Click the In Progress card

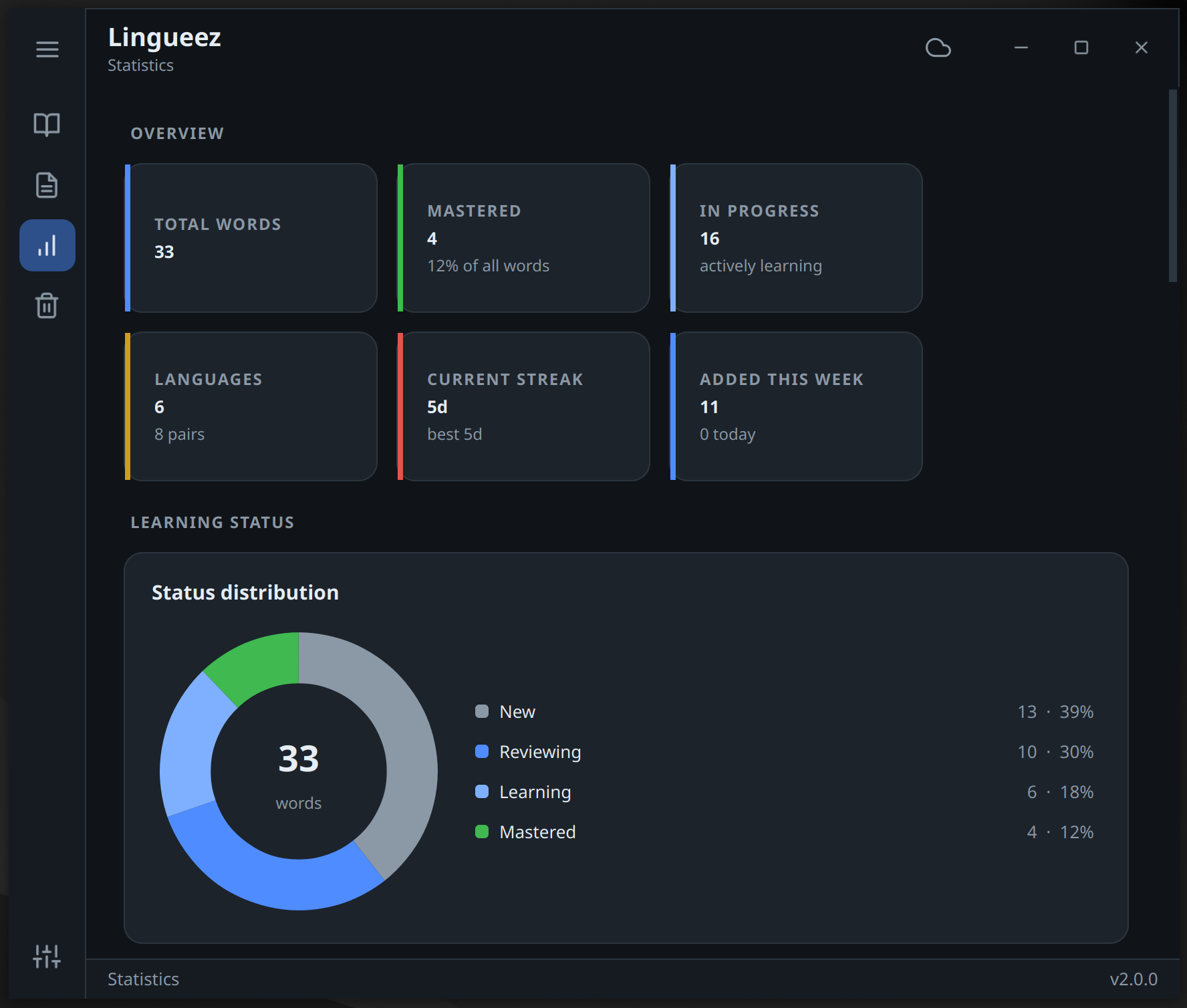(797, 238)
